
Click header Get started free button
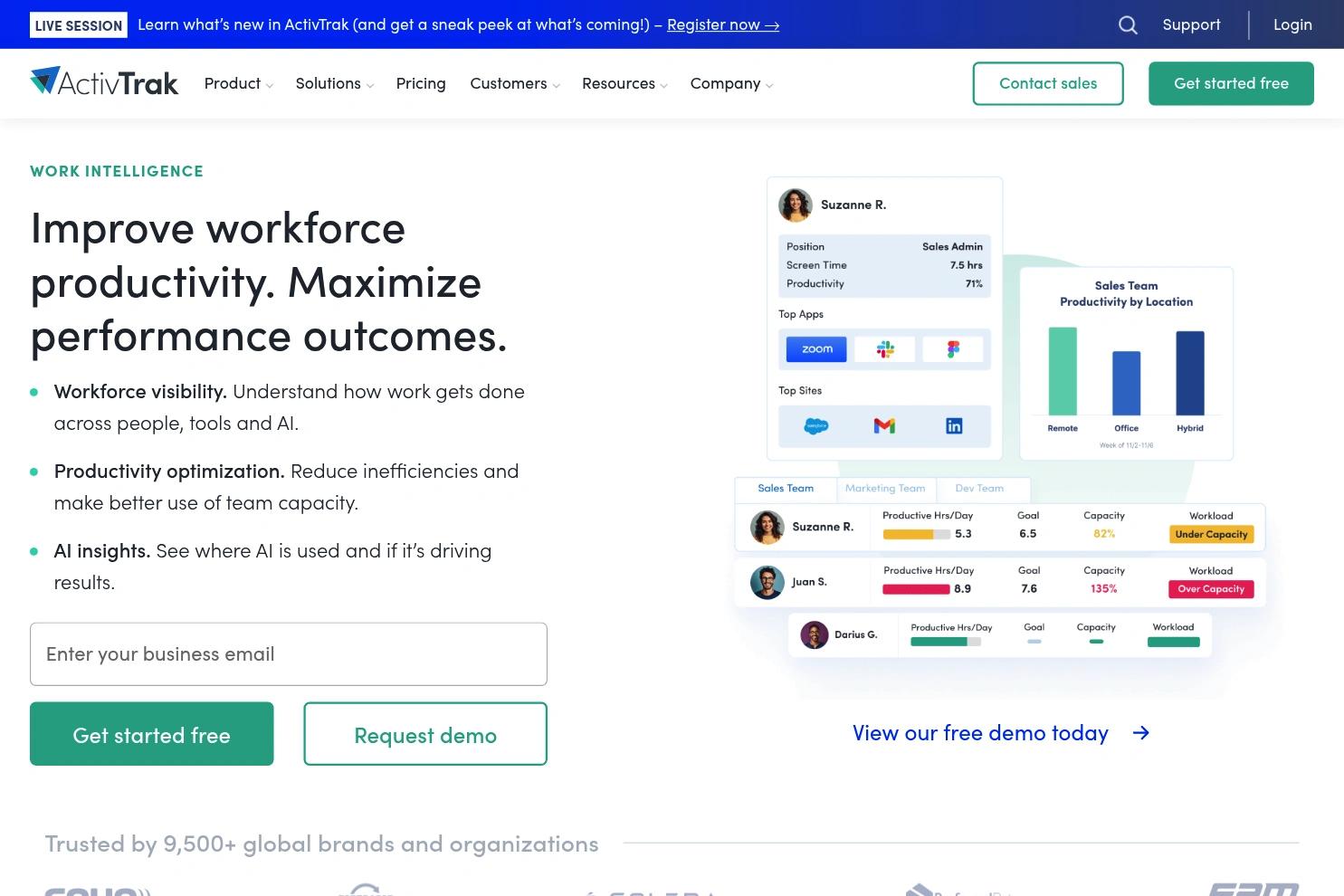[1231, 83]
